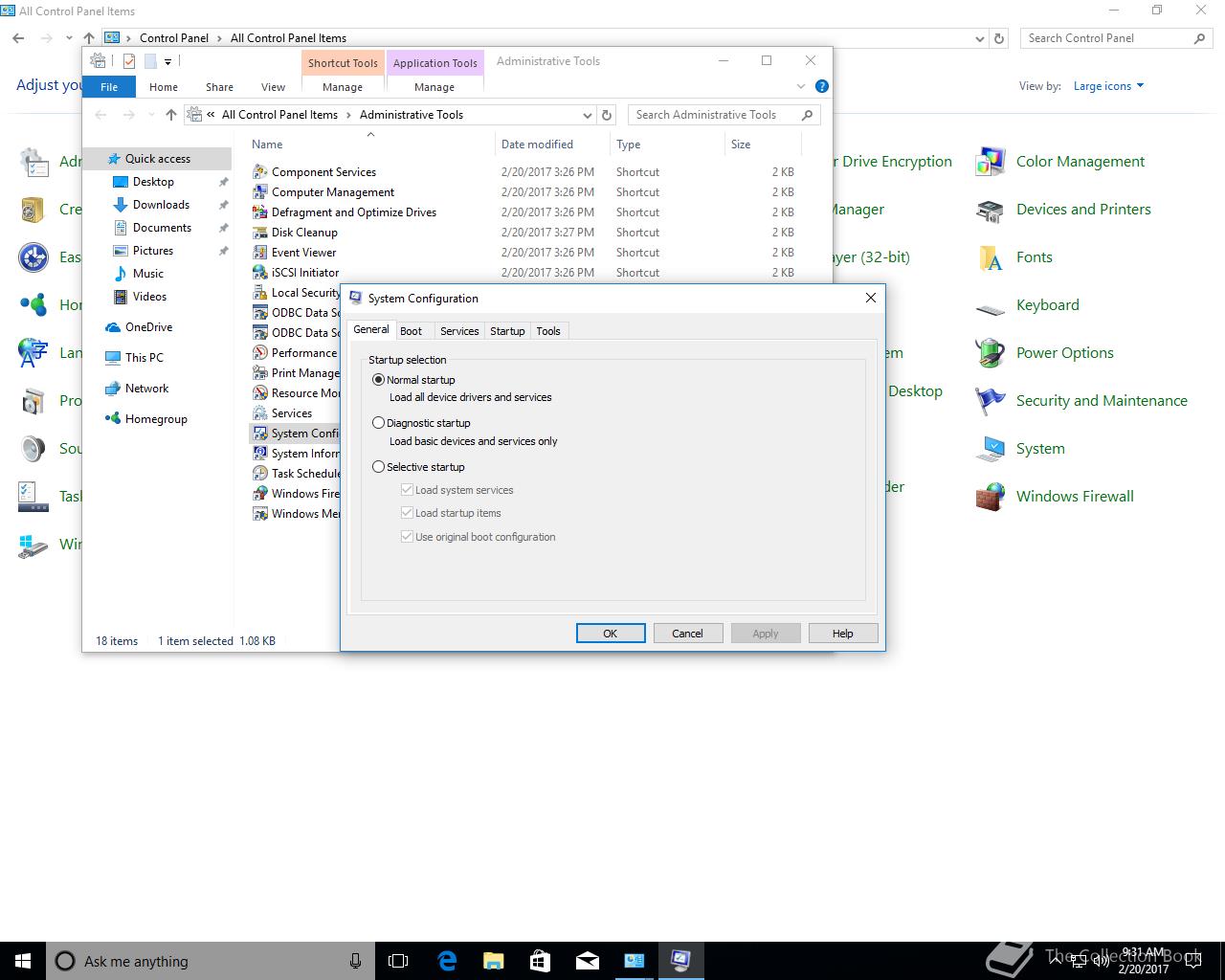
Task: Open Security and Maintenance flag icon
Action: (990, 401)
